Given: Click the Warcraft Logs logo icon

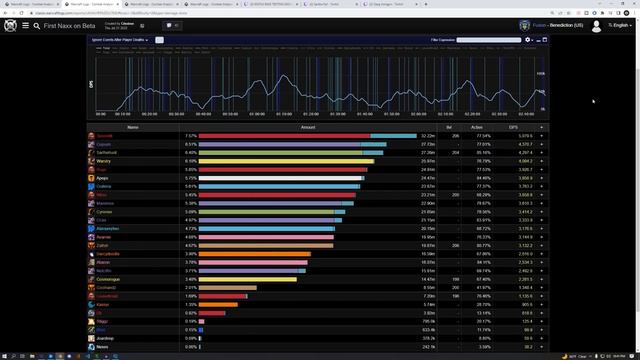Looking at the screenshot, I should click(x=10, y=26).
